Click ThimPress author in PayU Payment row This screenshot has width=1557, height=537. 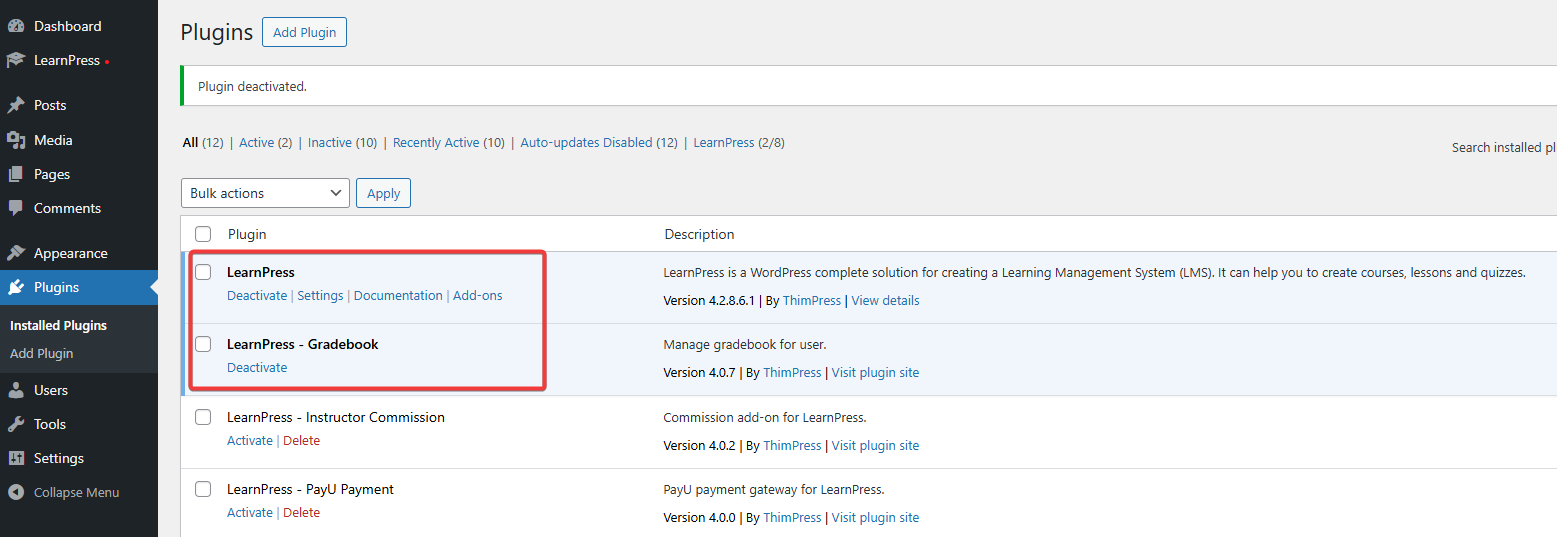click(x=792, y=518)
